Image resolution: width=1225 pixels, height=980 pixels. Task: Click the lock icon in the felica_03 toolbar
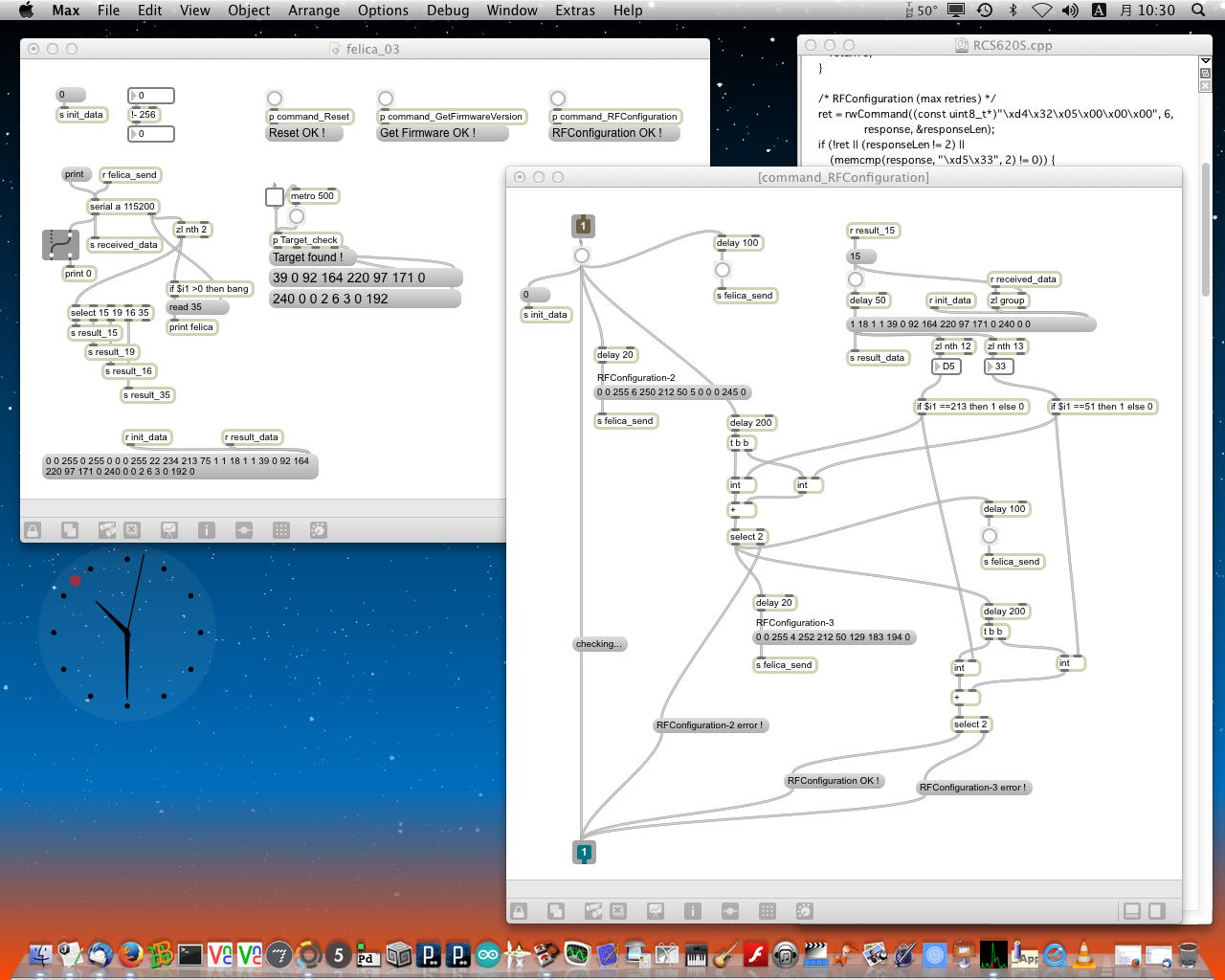coord(33,530)
